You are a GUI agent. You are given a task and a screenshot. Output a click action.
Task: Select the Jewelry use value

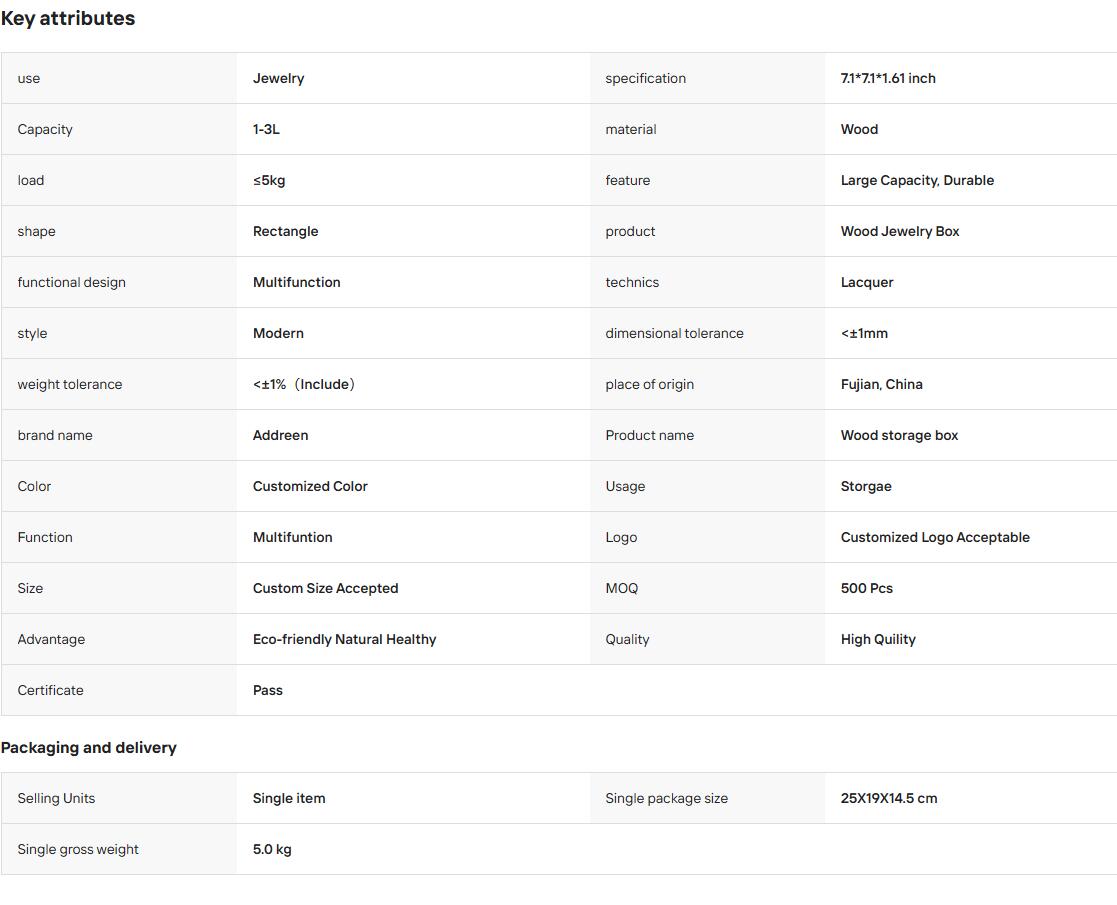[279, 78]
